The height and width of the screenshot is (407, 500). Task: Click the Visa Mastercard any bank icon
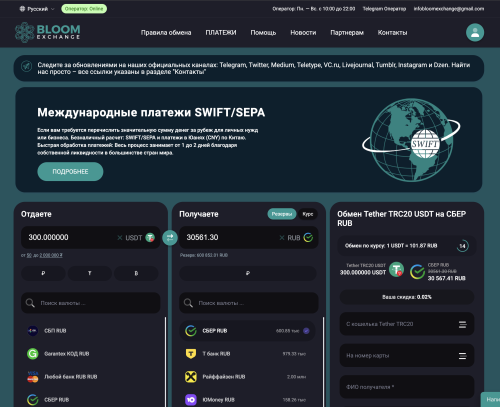(33, 377)
